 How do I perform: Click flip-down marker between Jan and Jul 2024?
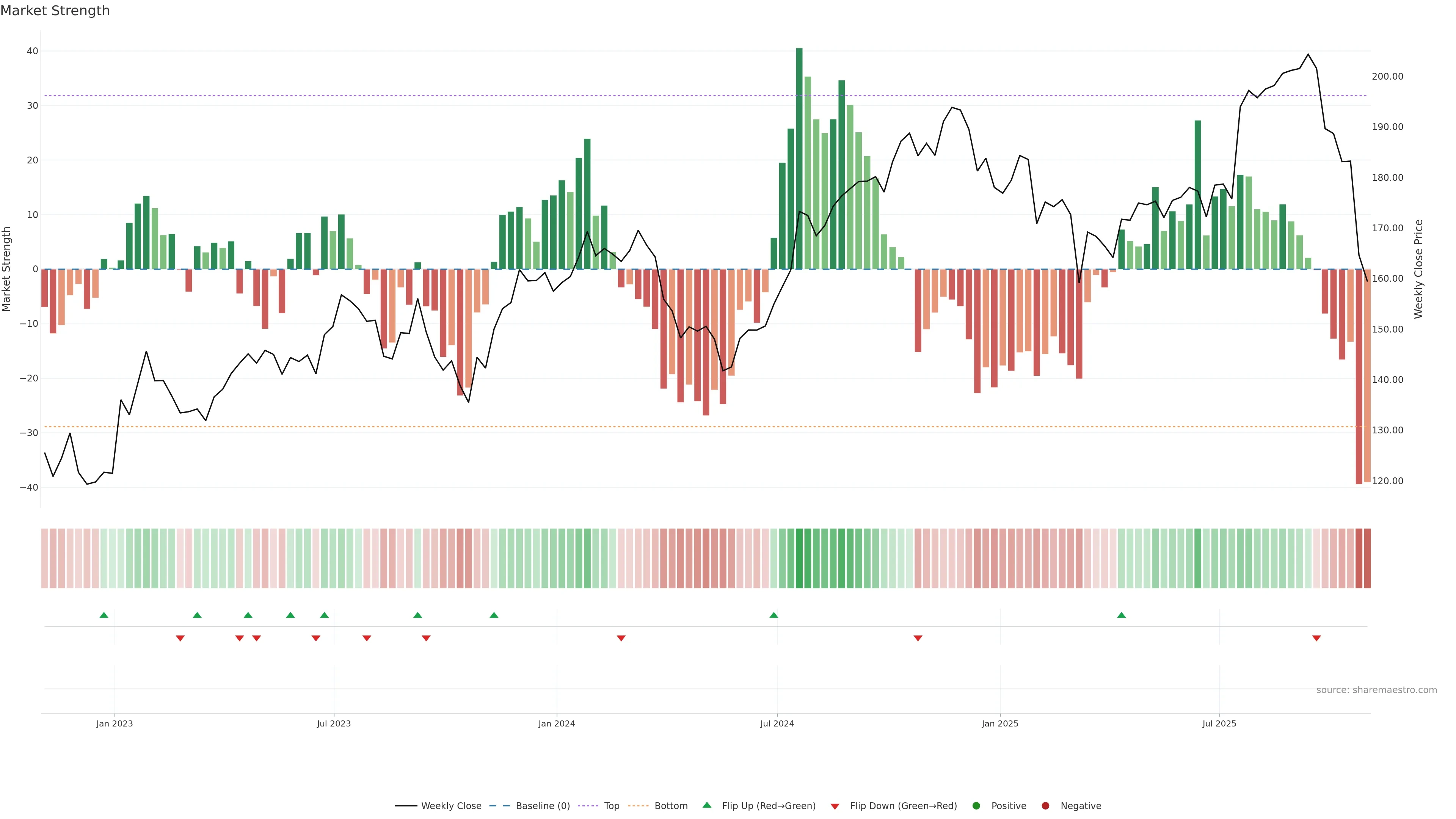point(621,638)
